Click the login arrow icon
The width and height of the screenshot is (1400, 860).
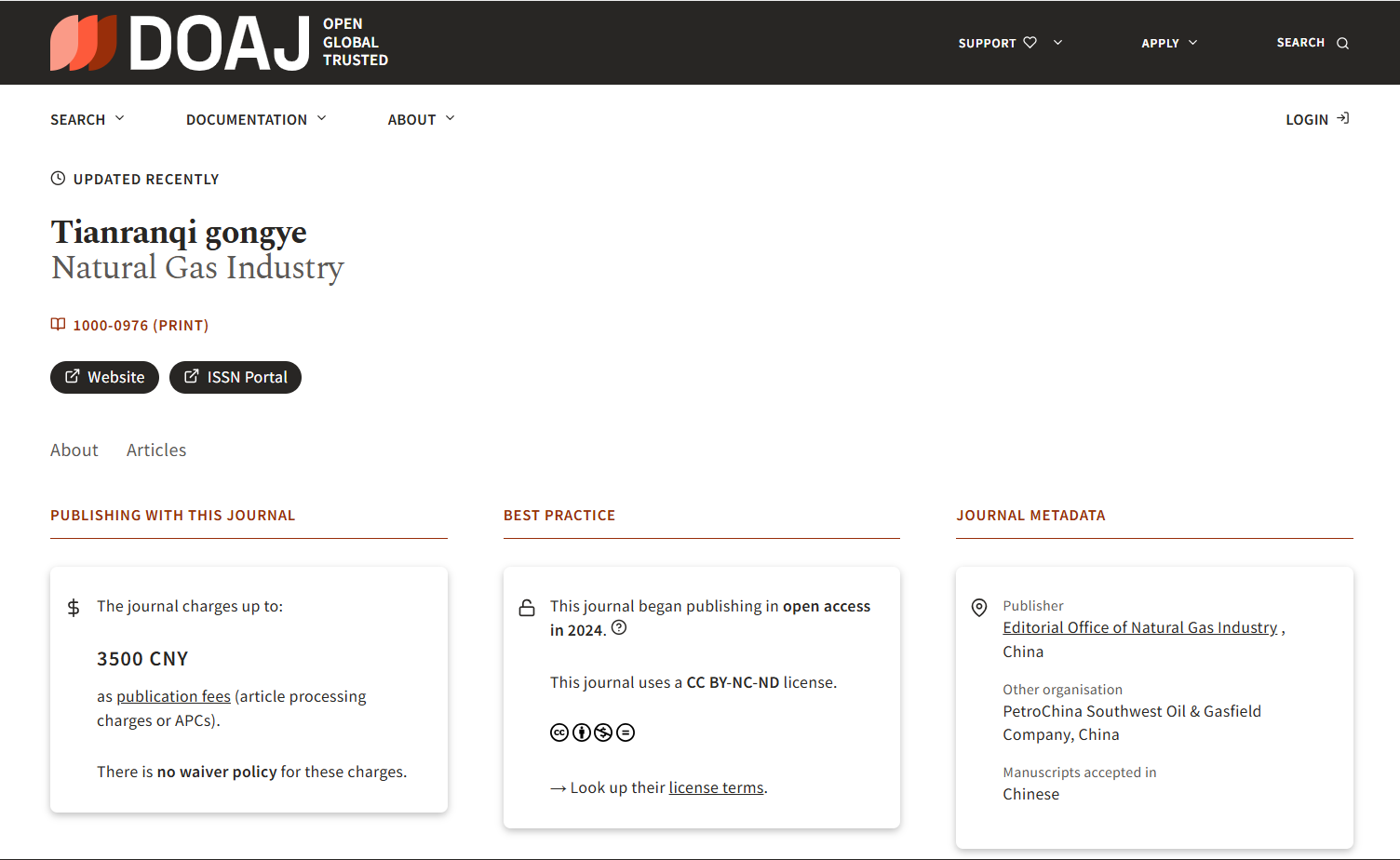tap(1342, 119)
